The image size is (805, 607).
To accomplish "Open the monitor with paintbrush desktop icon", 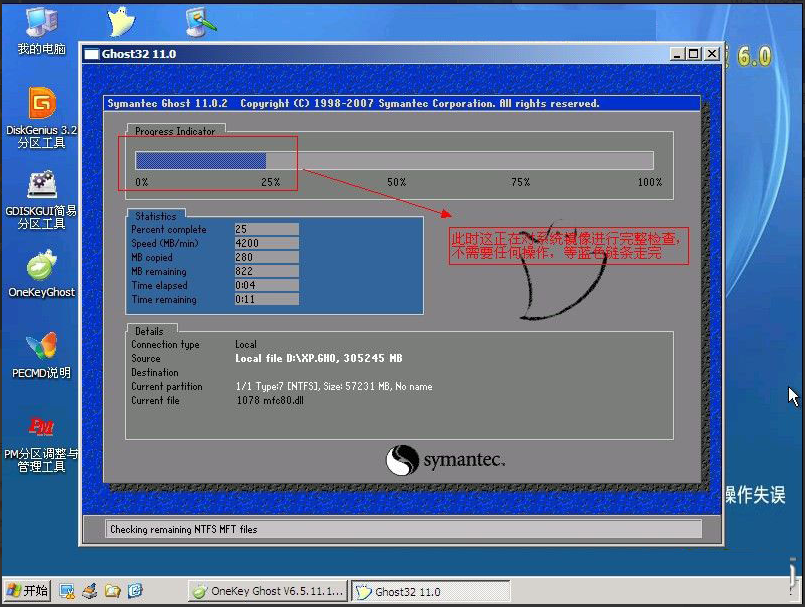I will pyautogui.click(x=198, y=20).
